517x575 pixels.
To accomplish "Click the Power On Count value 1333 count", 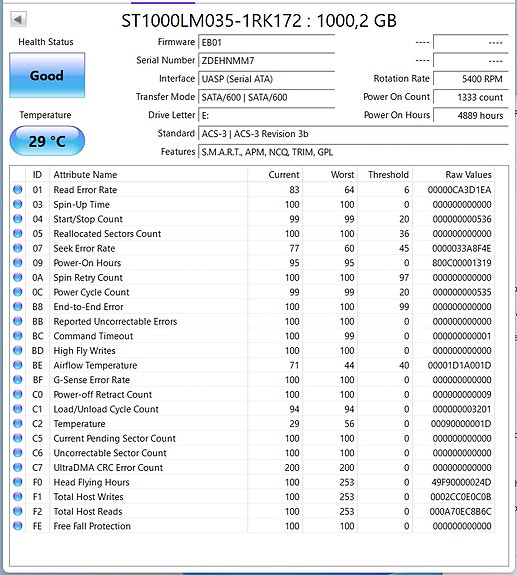I will click(471, 97).
